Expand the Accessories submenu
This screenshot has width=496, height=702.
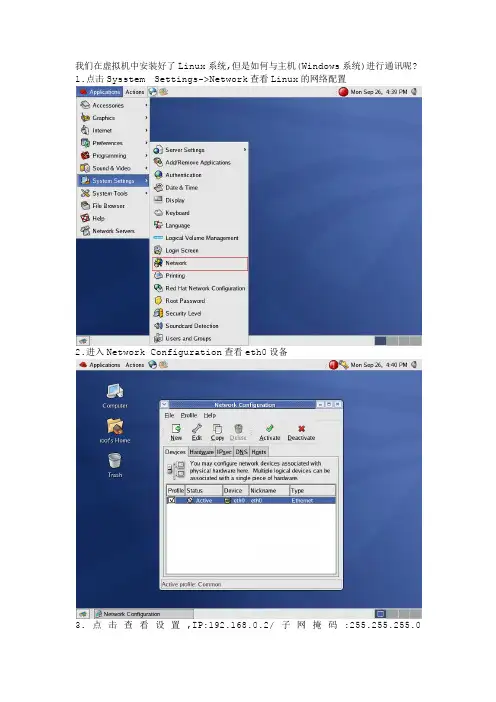[113, 105]
